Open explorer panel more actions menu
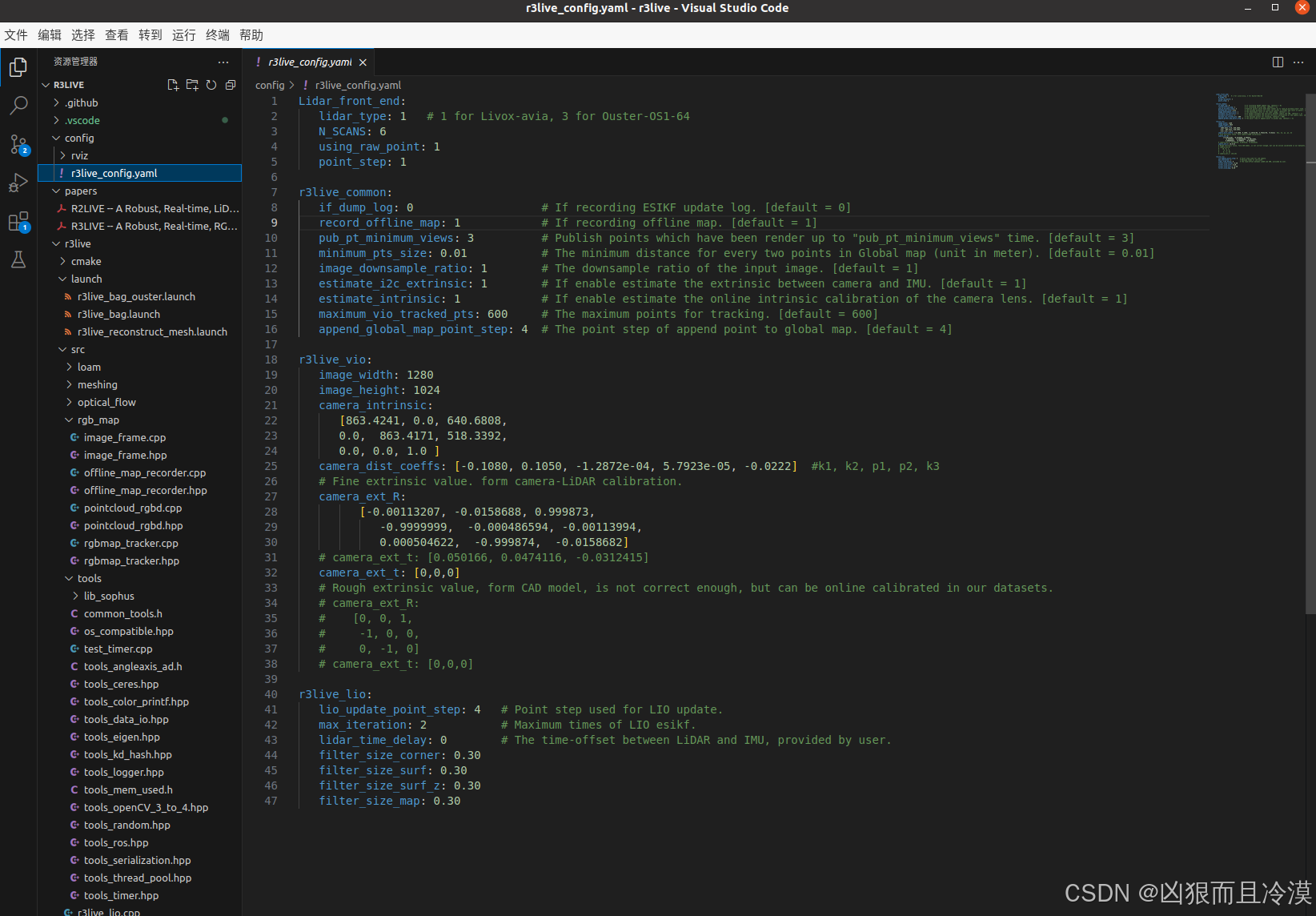Image resolution: width=1316 pixels, height=916 pixels. pyautogui.click(x=223, y=62)
